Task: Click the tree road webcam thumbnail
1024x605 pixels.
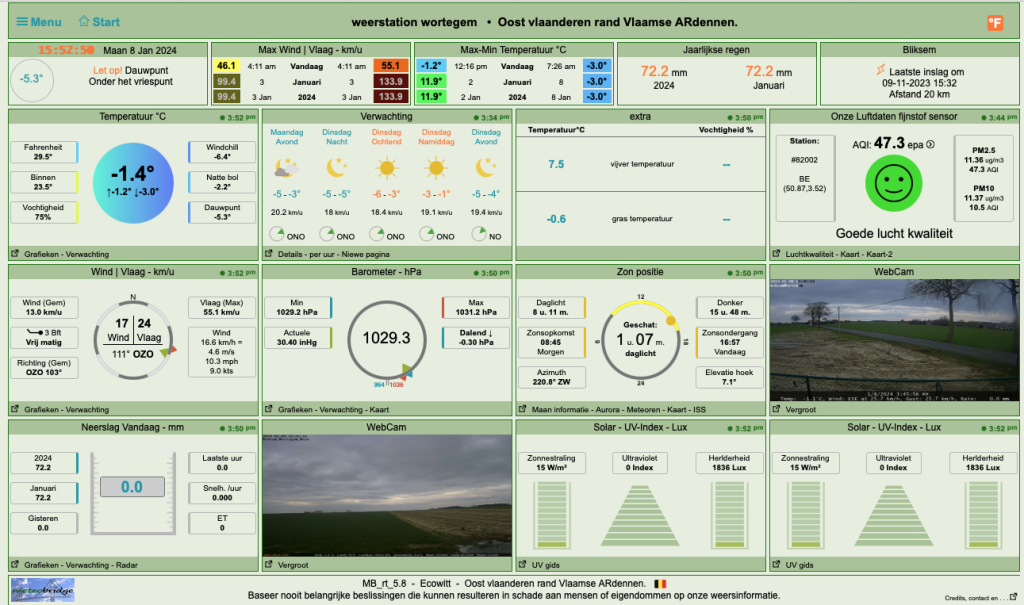Action: click(x=894, y=340)
